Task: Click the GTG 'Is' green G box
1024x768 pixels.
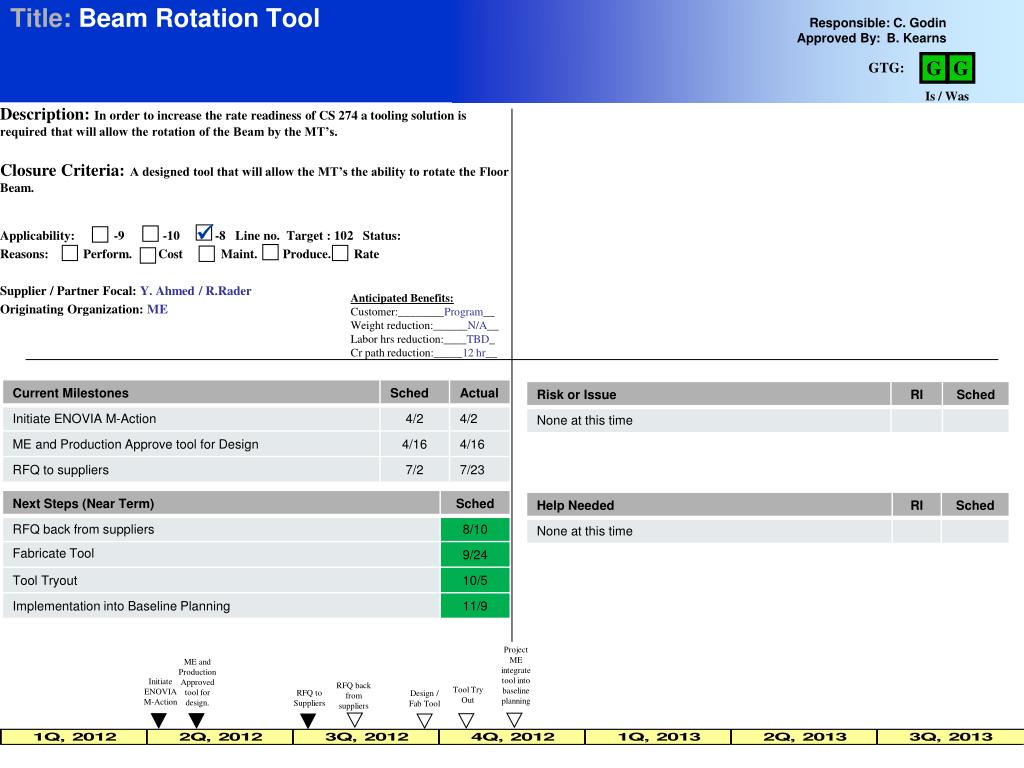Action: click(x=933, y=68)
